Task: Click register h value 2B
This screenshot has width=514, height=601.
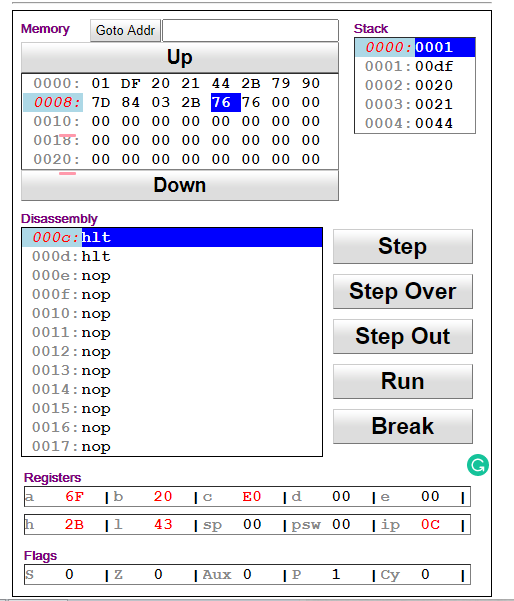Action: coord(74,524)
